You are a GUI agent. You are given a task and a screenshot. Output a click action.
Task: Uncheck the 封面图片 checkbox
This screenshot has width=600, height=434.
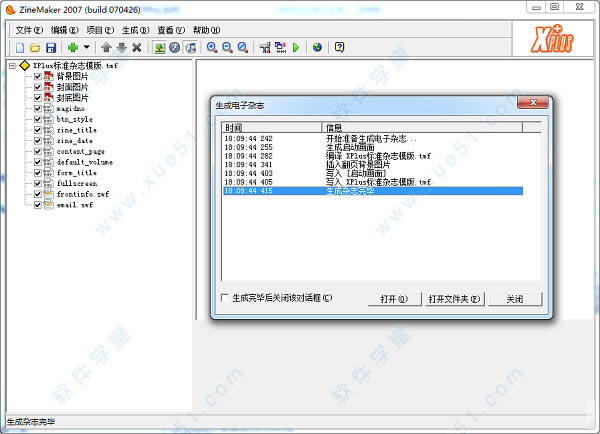pyautogui.click(x=38, y=87)
